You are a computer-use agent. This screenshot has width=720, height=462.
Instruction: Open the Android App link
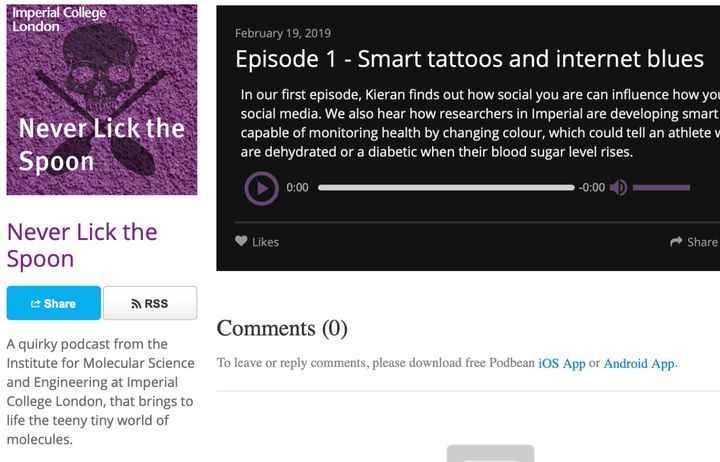click(x=639, y=363)
